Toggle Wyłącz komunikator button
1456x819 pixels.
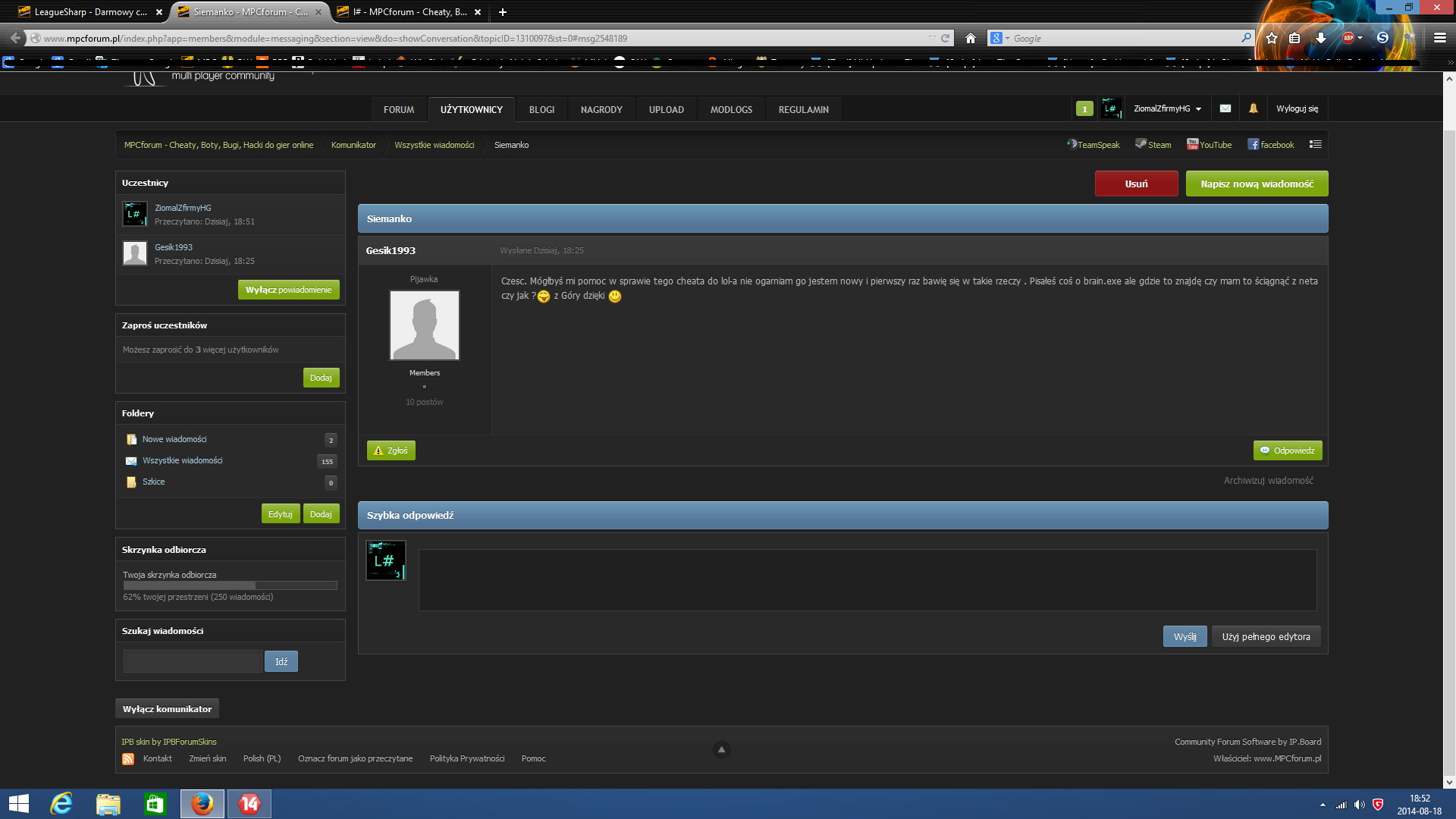point(167,709)
